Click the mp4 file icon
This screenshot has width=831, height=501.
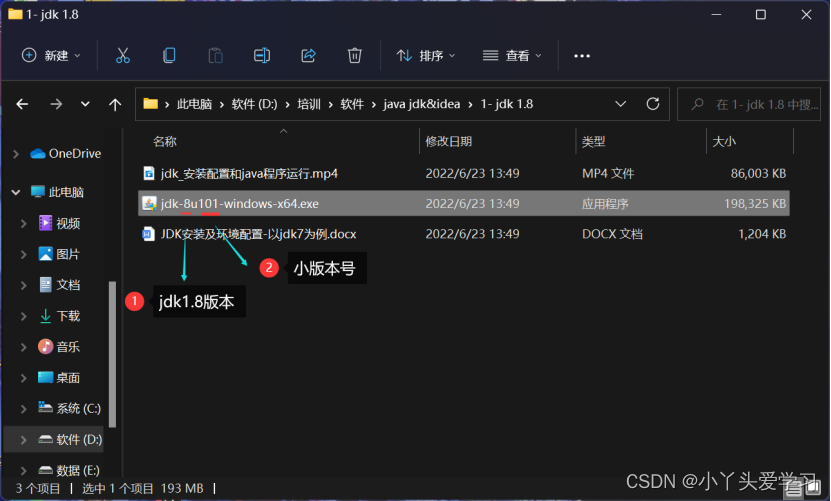pyautogui.click(x=149, y=173)
